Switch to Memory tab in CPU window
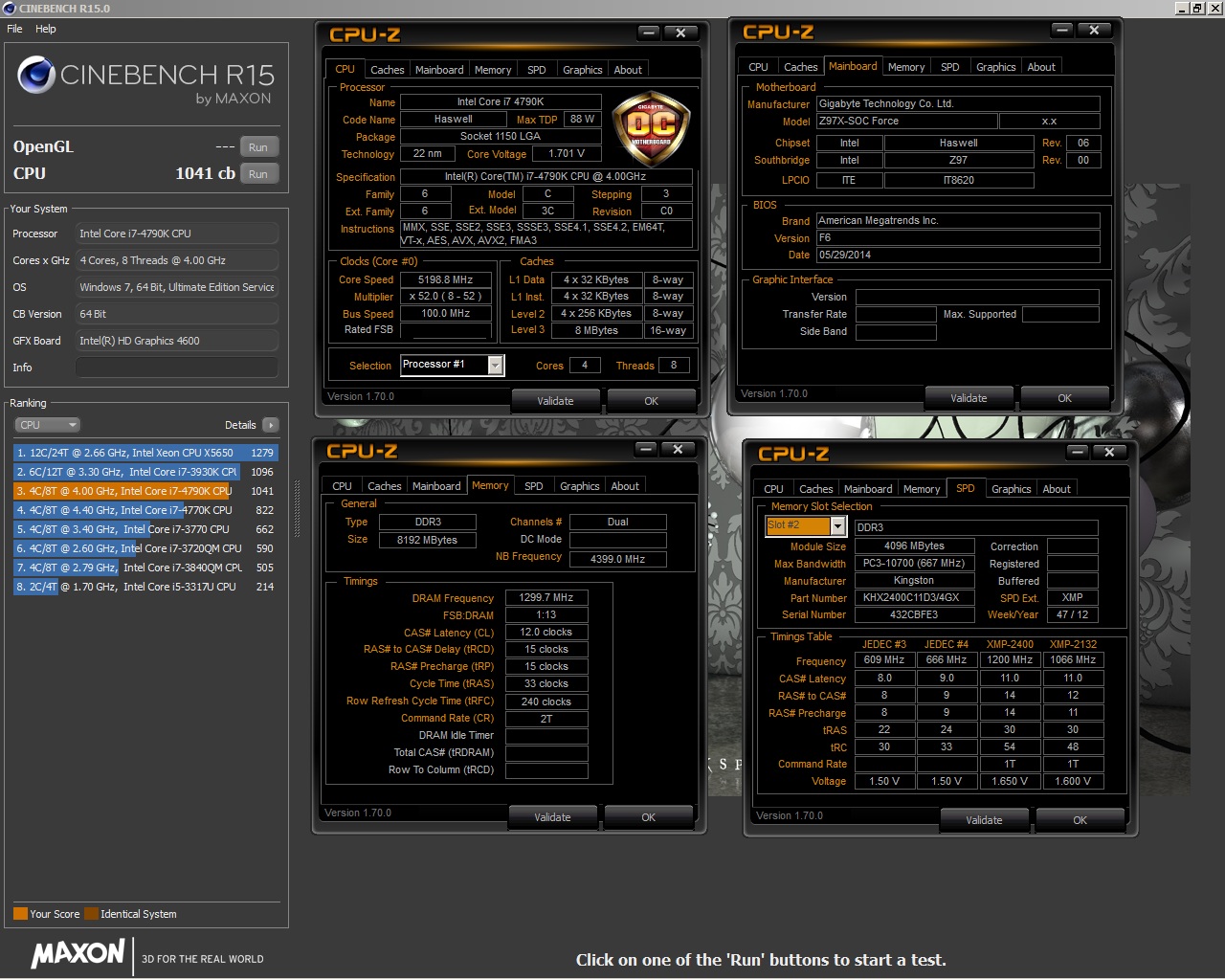 [x=493, y=70]
